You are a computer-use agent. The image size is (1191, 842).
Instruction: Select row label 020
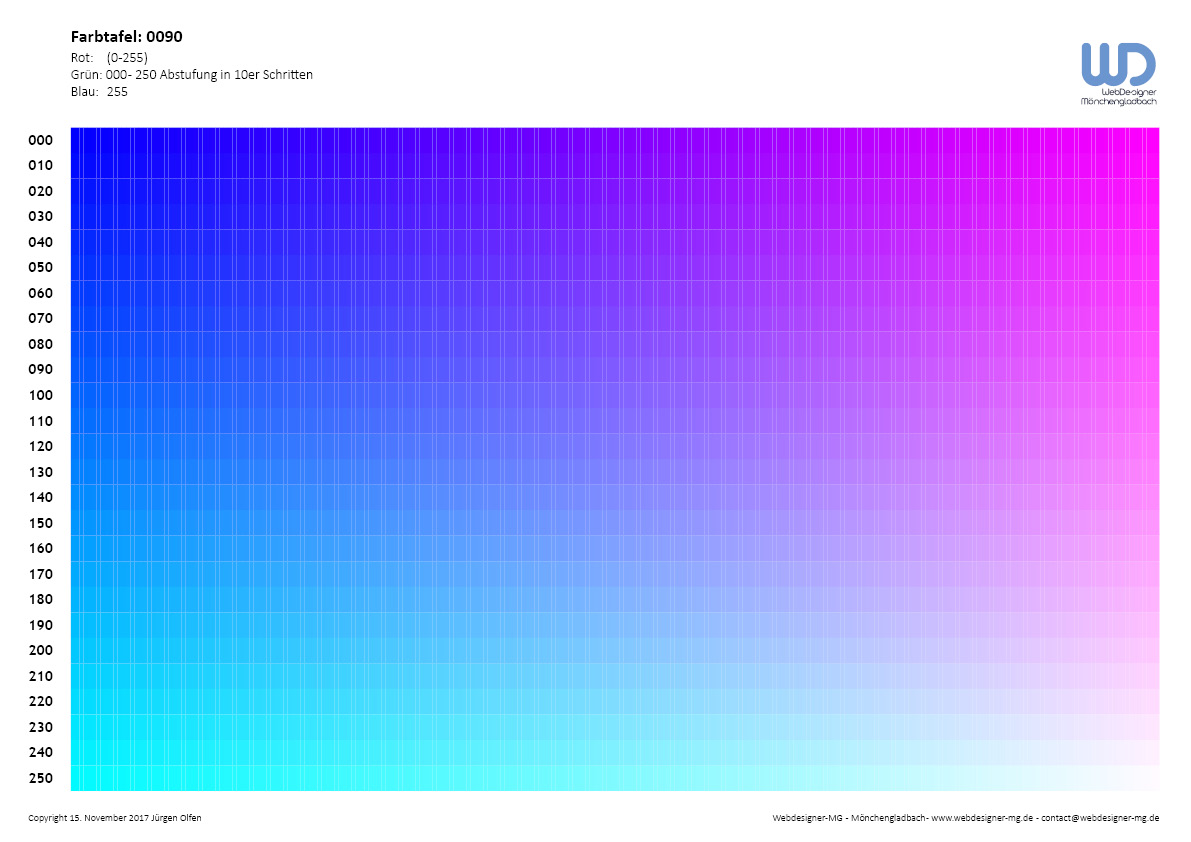(x=40, y=191)
